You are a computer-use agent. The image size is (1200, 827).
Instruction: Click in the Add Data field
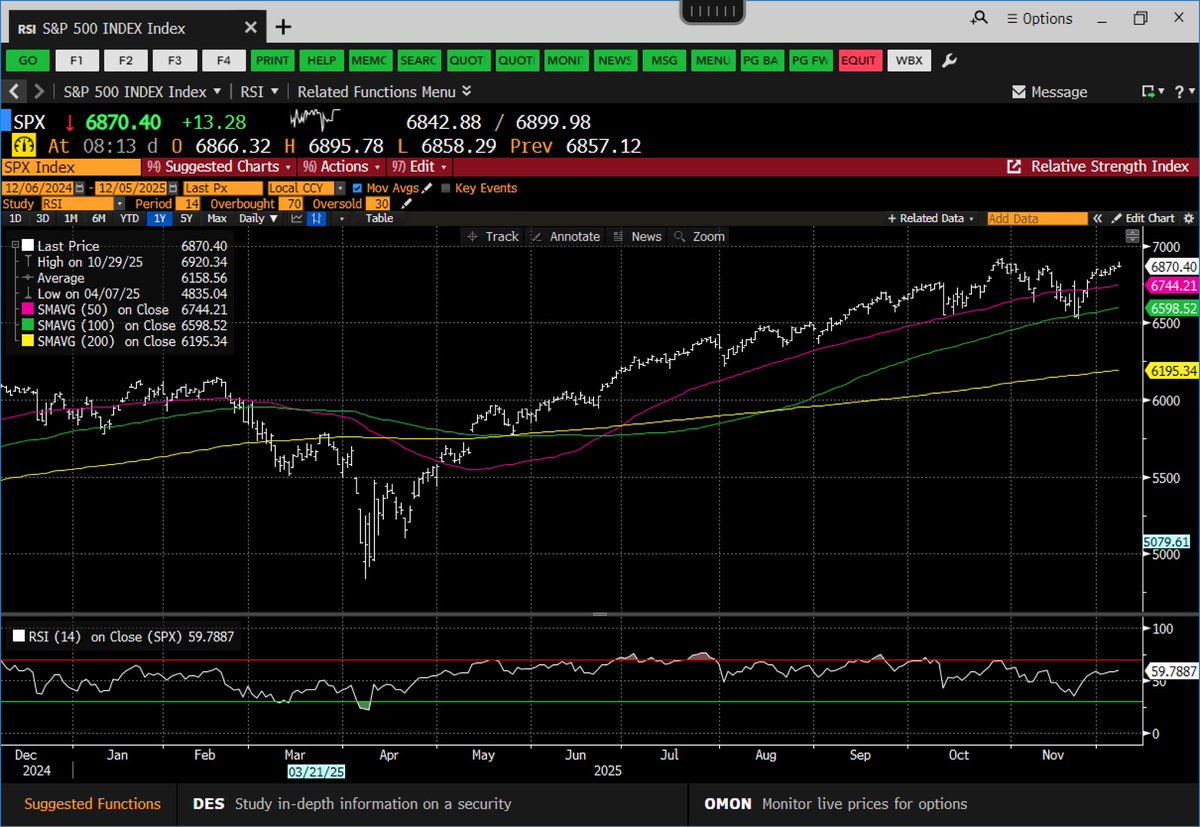1037,218
